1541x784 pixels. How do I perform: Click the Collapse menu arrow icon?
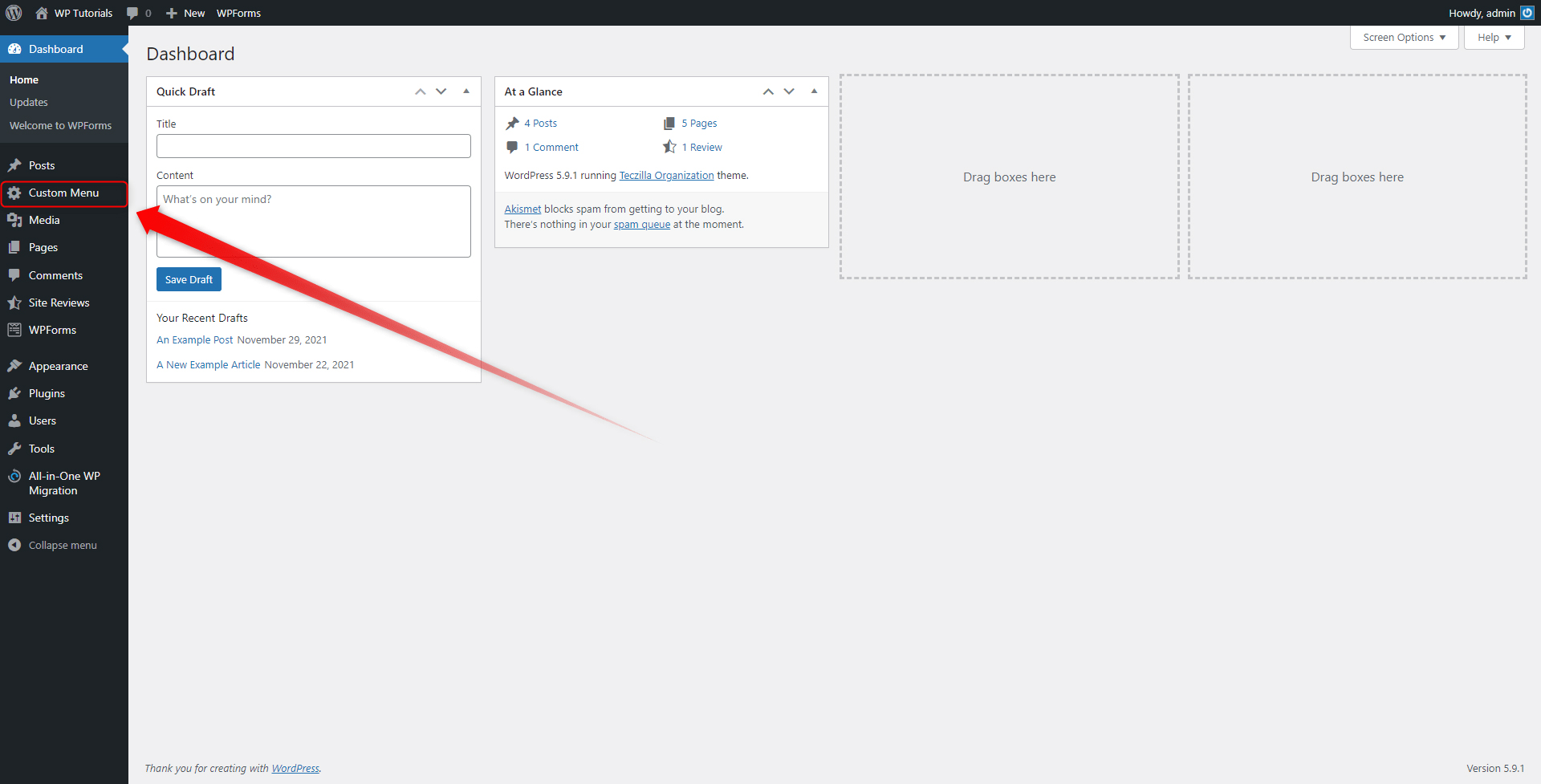click(14, 545)
